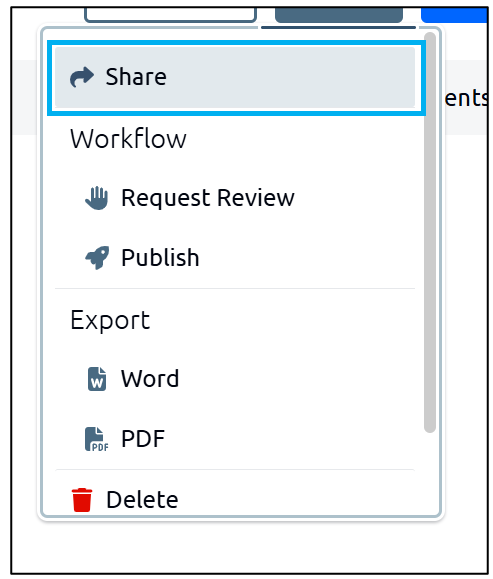The width and height of the screenshot is (493, 579).
Task: Select the highlighted Share menu entry
Action: coord(235,77)
